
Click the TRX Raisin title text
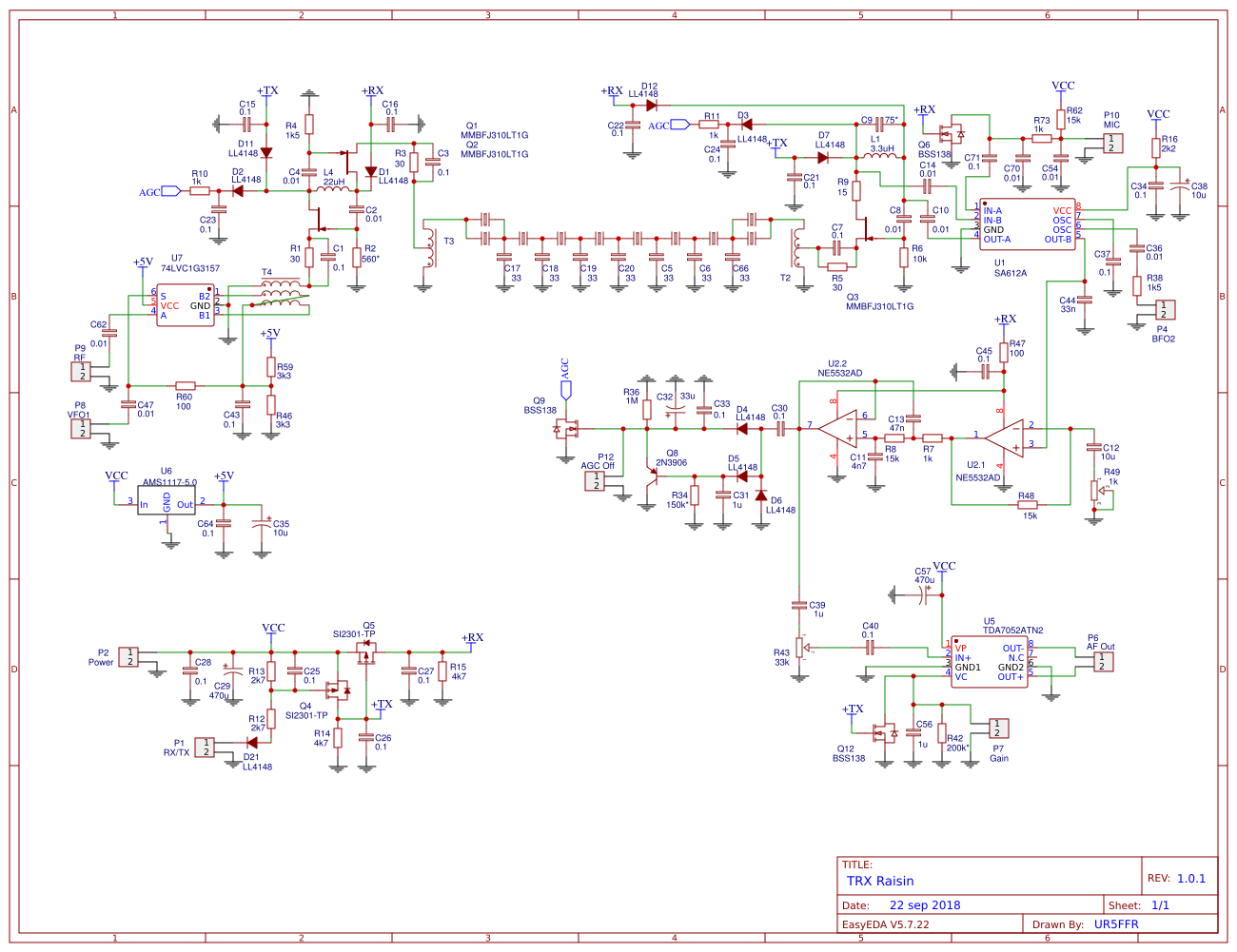click(880, 881)
